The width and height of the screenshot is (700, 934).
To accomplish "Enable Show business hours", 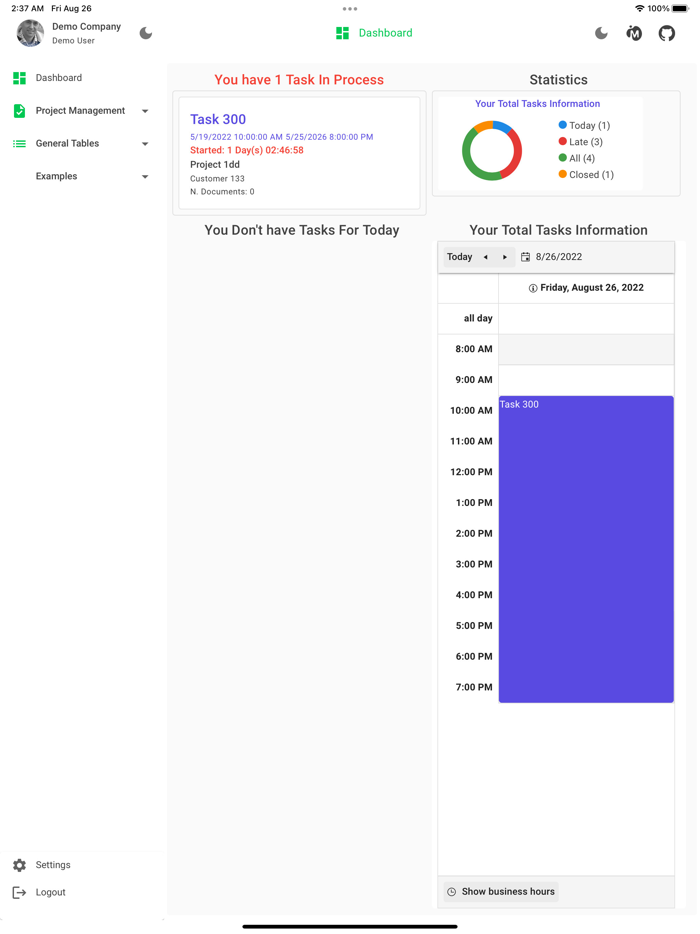I will pos(500,891).
